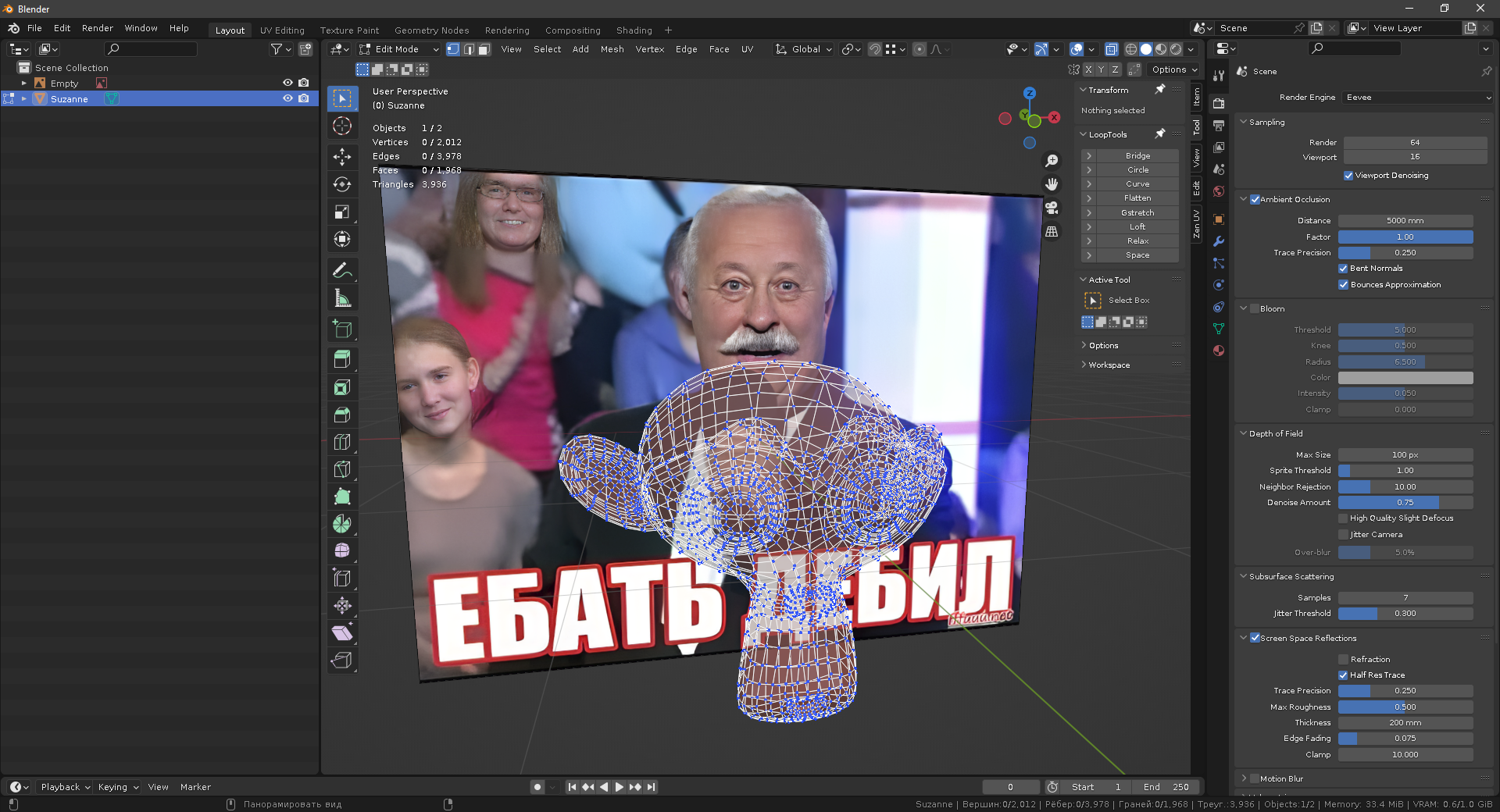Image resolution: width=1500 pixels, height=812 pixels.
Task: Select the Spin tool
Action: tap(342, 524)
